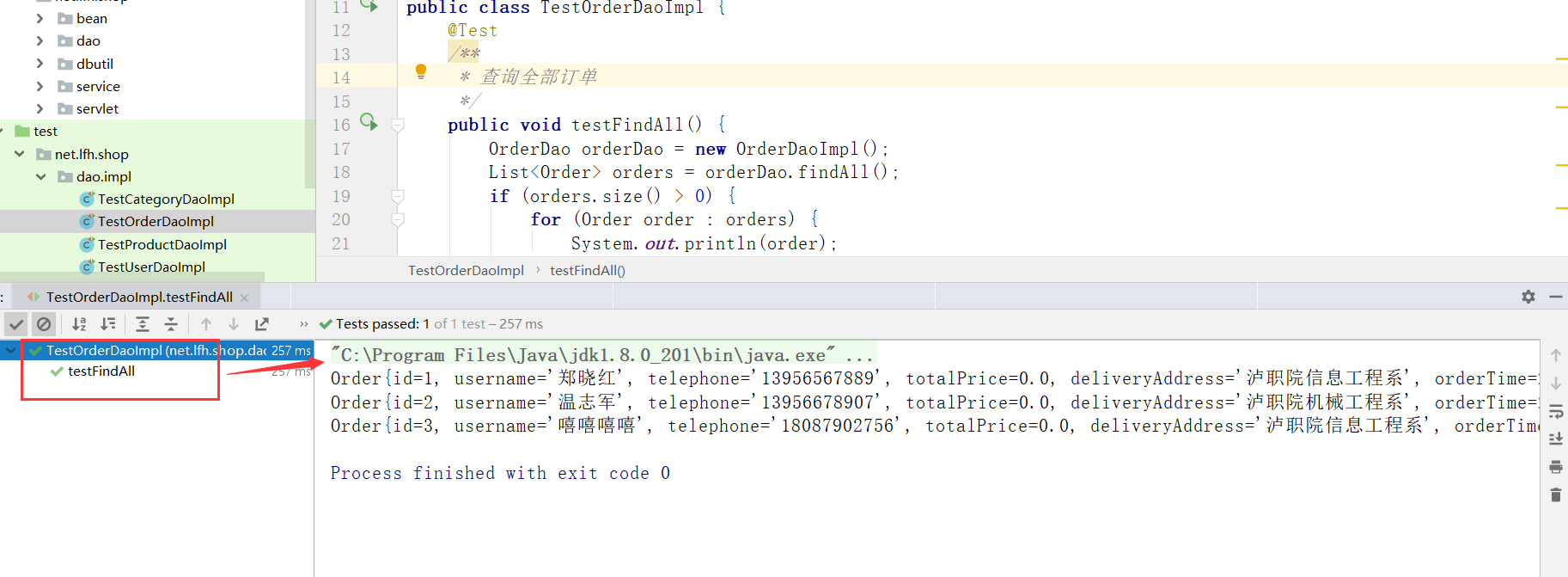Sort test results alphabetically
Viewport: 1568px width, 577px height.
pos(79,324)
